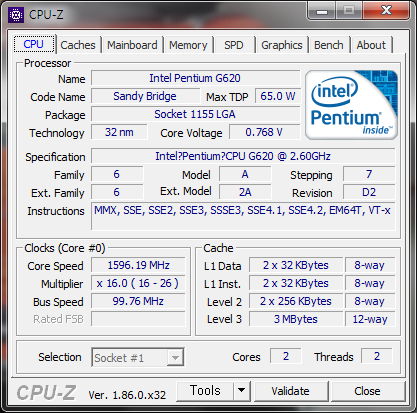The width and height of the screenshot is (417, 413).
Task: Click the Intel Pentium inside logo
Action: (351, 105)
